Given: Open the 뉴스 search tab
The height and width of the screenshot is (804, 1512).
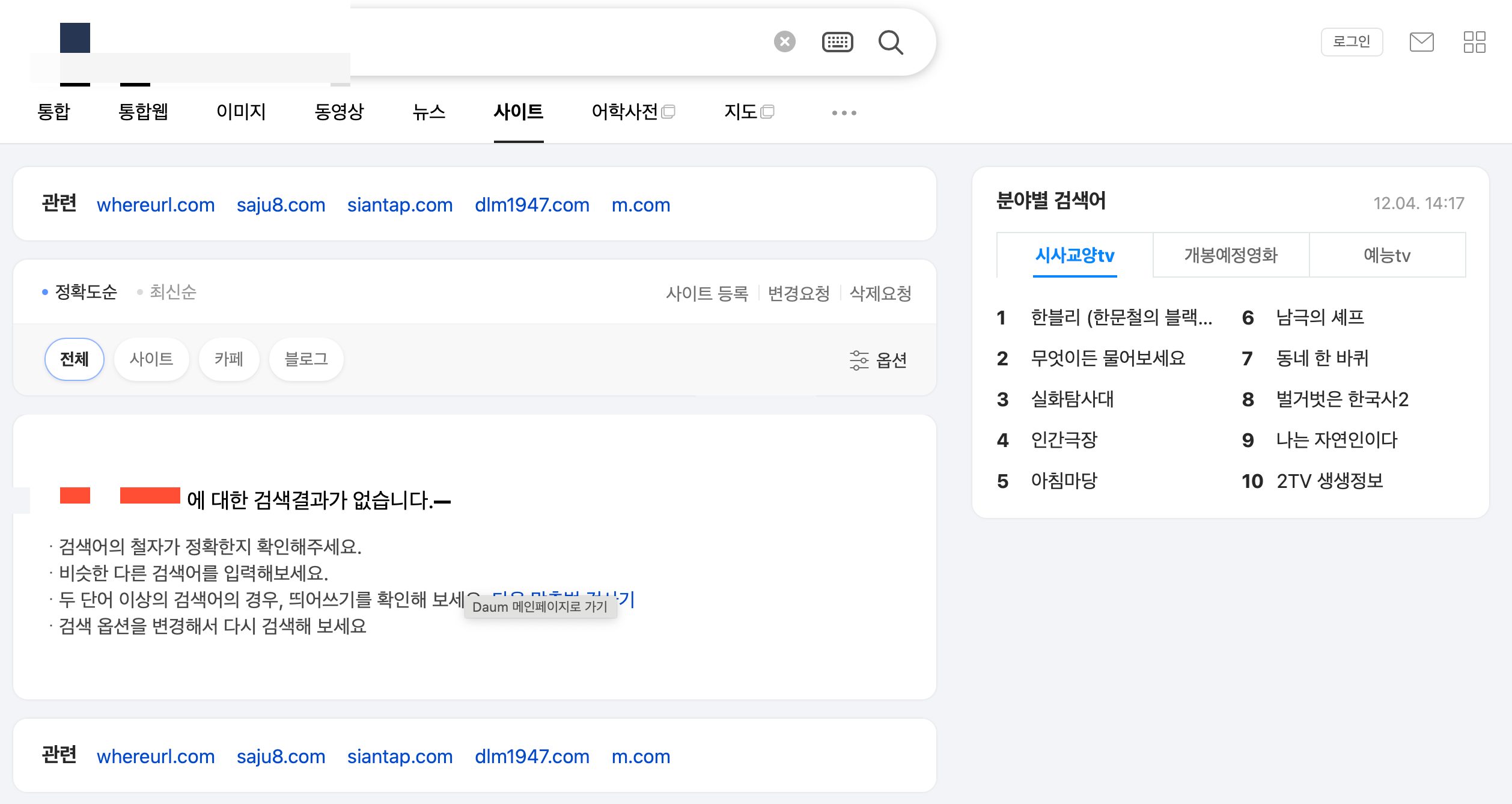Looking at the screenshot, I should tap(428, 112).
